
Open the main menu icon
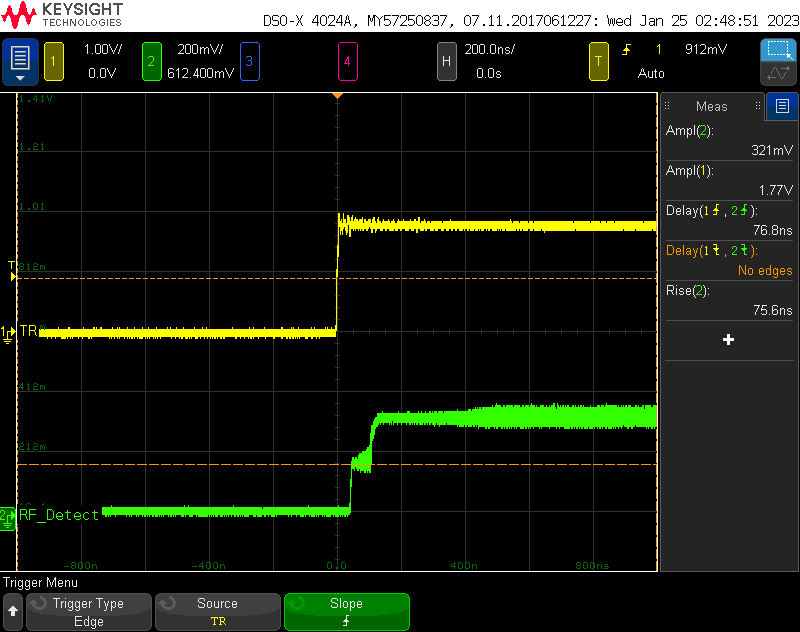pyautogui.click(x=20, y=61)
